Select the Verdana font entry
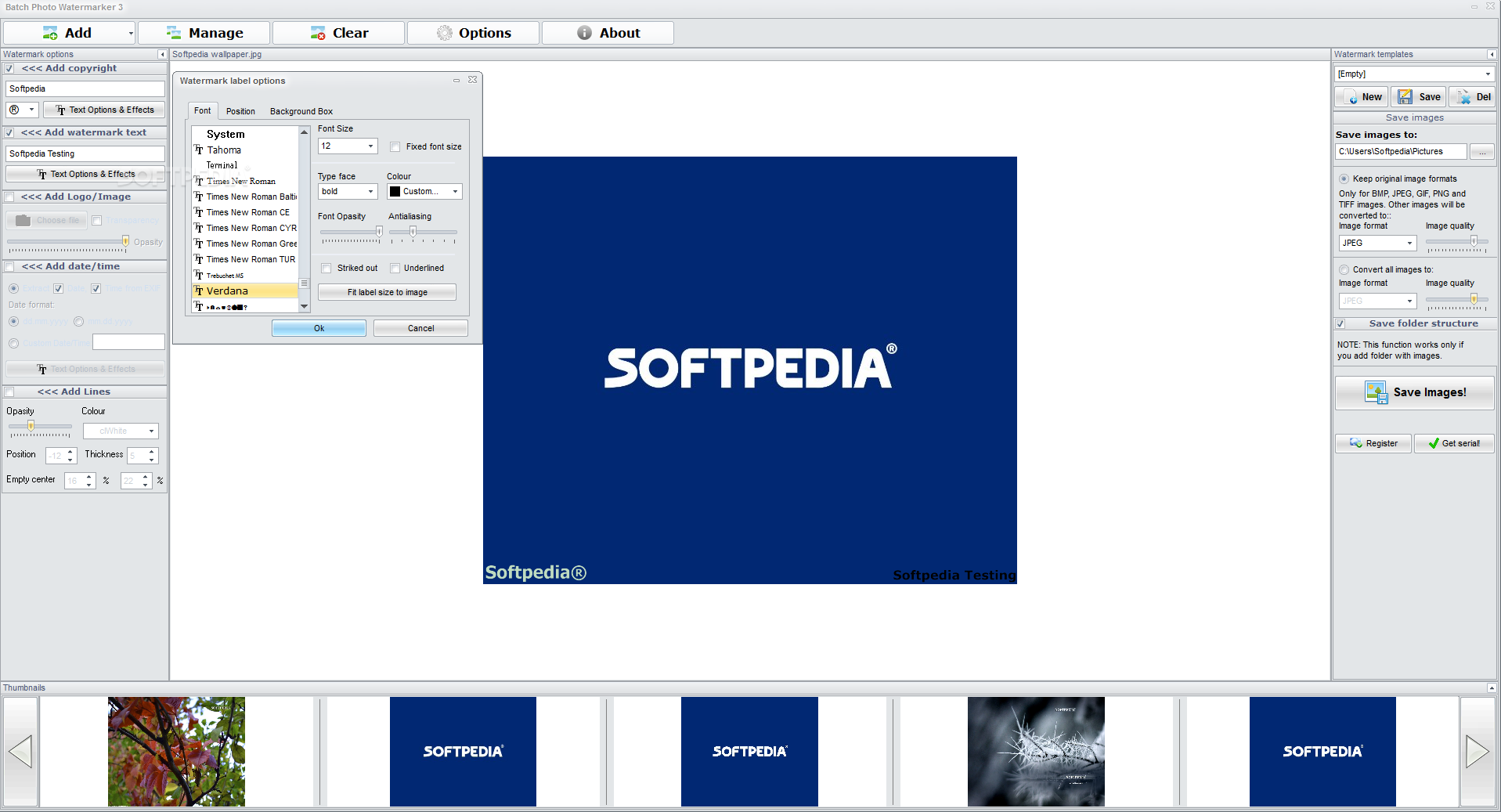1501x812 pixels. coord(245,291)
